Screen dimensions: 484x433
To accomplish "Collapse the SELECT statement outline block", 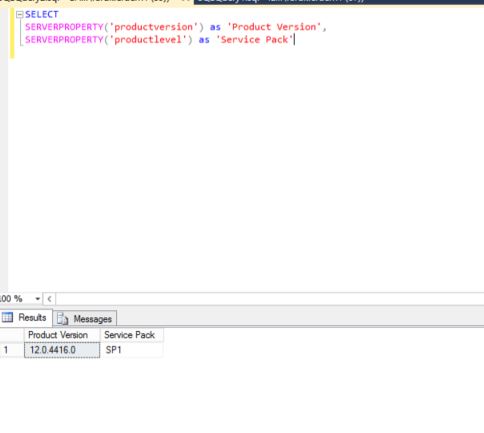I will 19,14.
